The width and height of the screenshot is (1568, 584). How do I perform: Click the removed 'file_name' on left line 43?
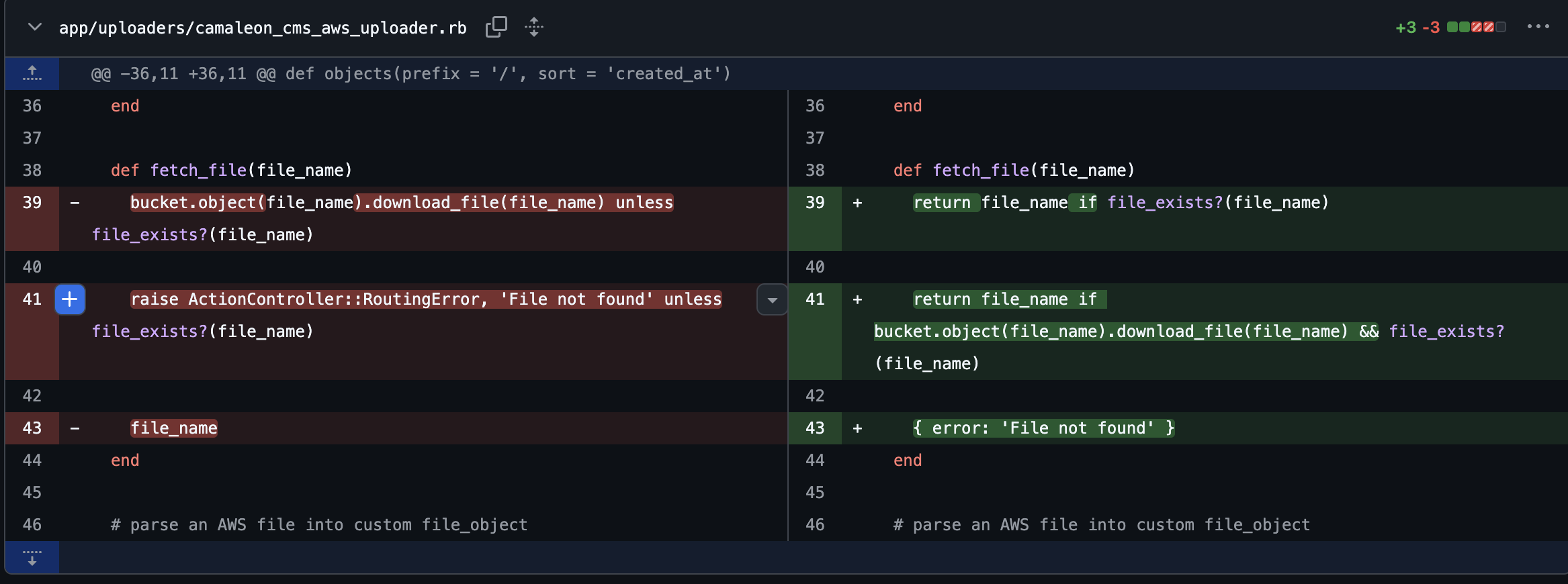click(174, 428)
